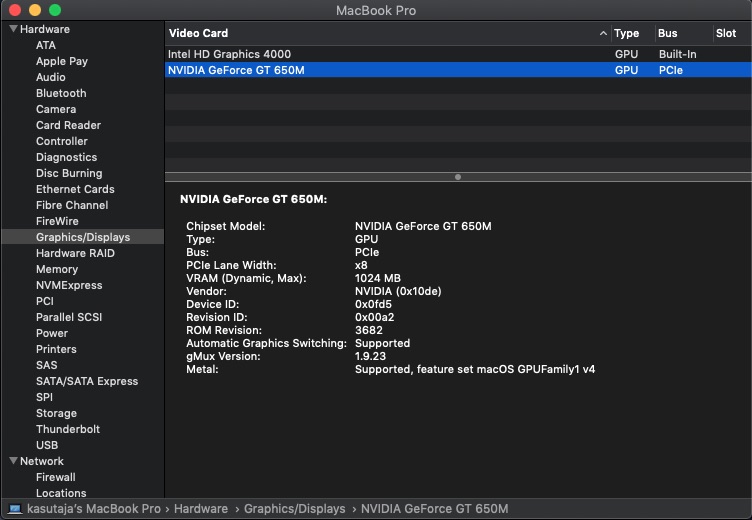Click the Network section header label
Screen dimensions: 752x520
coord(42,461)
